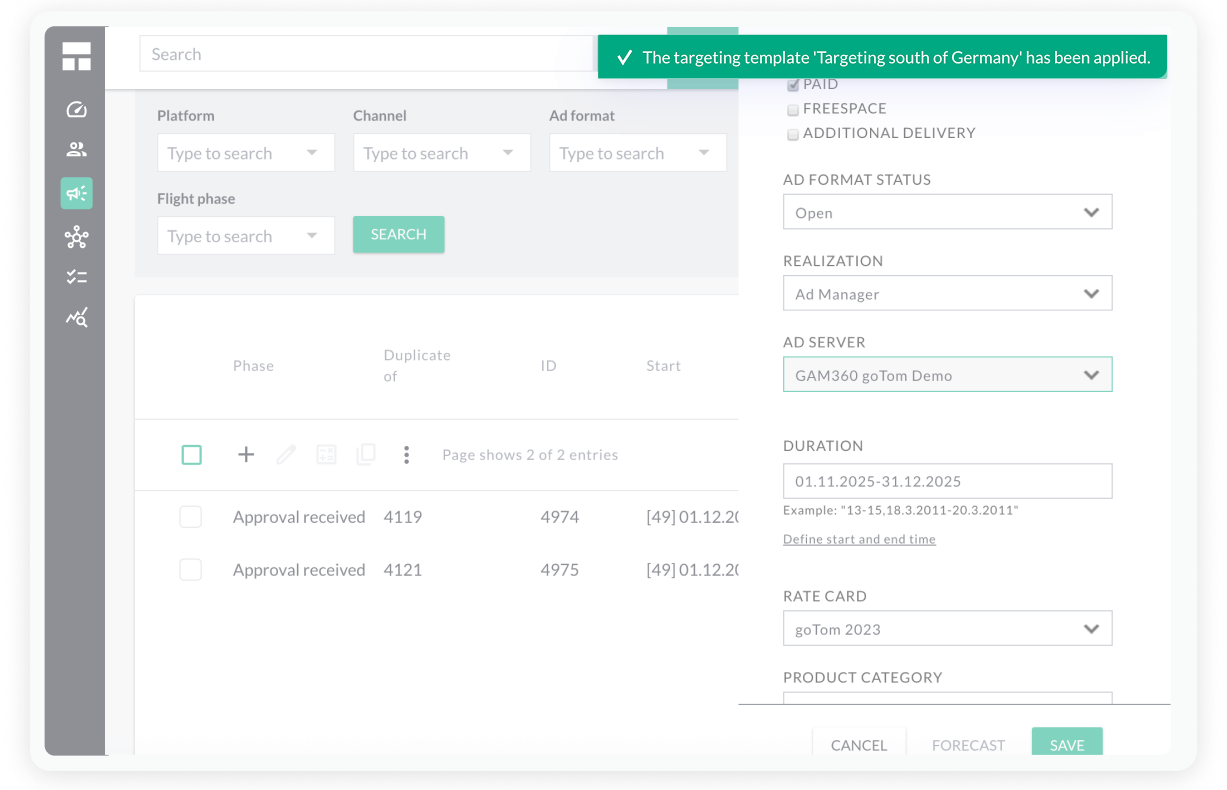
Task: Click the duplicate copy icon in table toolbar
Action: [x=365, y=454]
